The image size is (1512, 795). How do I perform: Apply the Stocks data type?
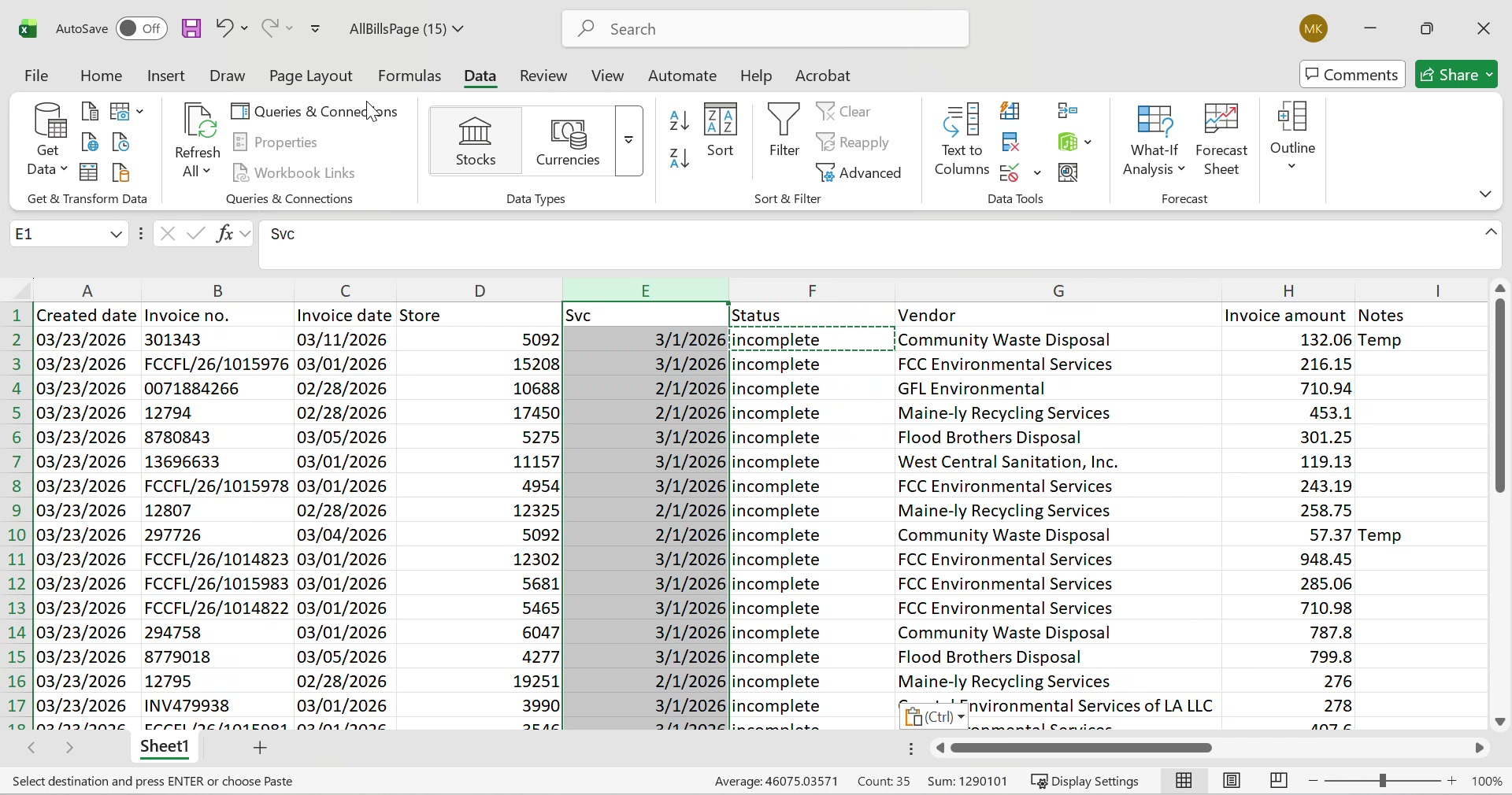[475, 142]
